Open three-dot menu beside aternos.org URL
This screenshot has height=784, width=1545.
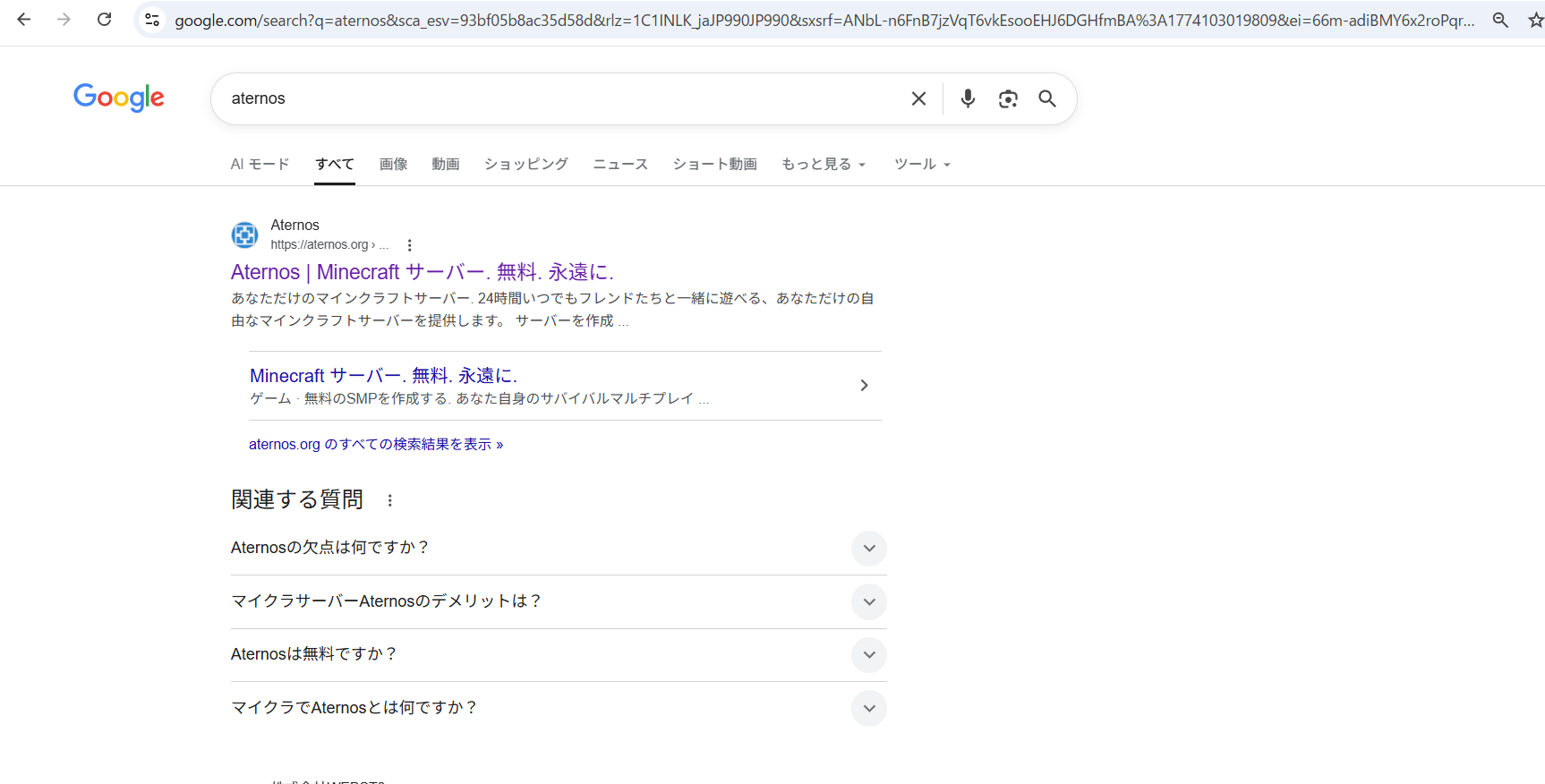pyautogui.click(x=410, y=245)
